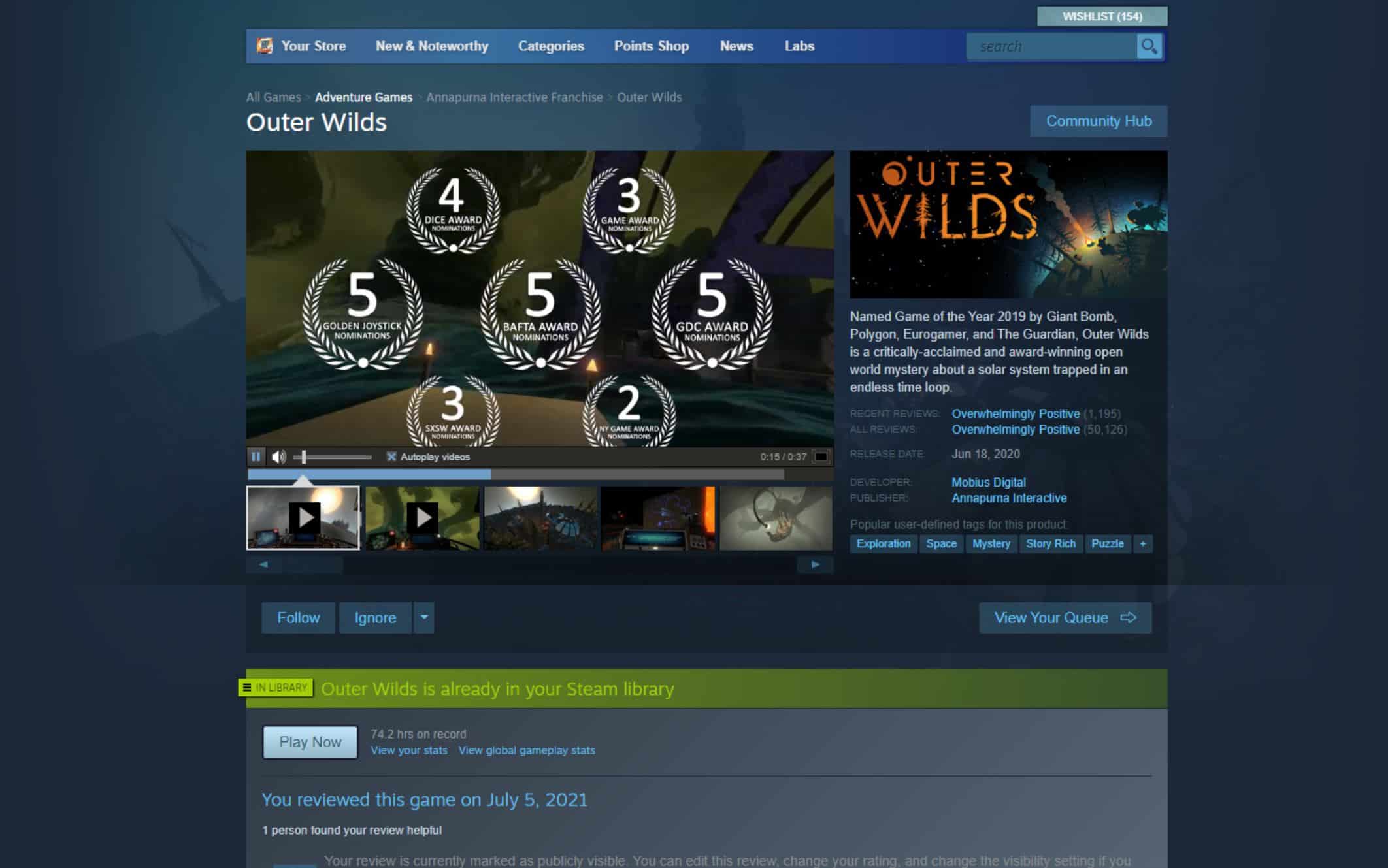Click the In Library badge icon

tap(276, 688)
